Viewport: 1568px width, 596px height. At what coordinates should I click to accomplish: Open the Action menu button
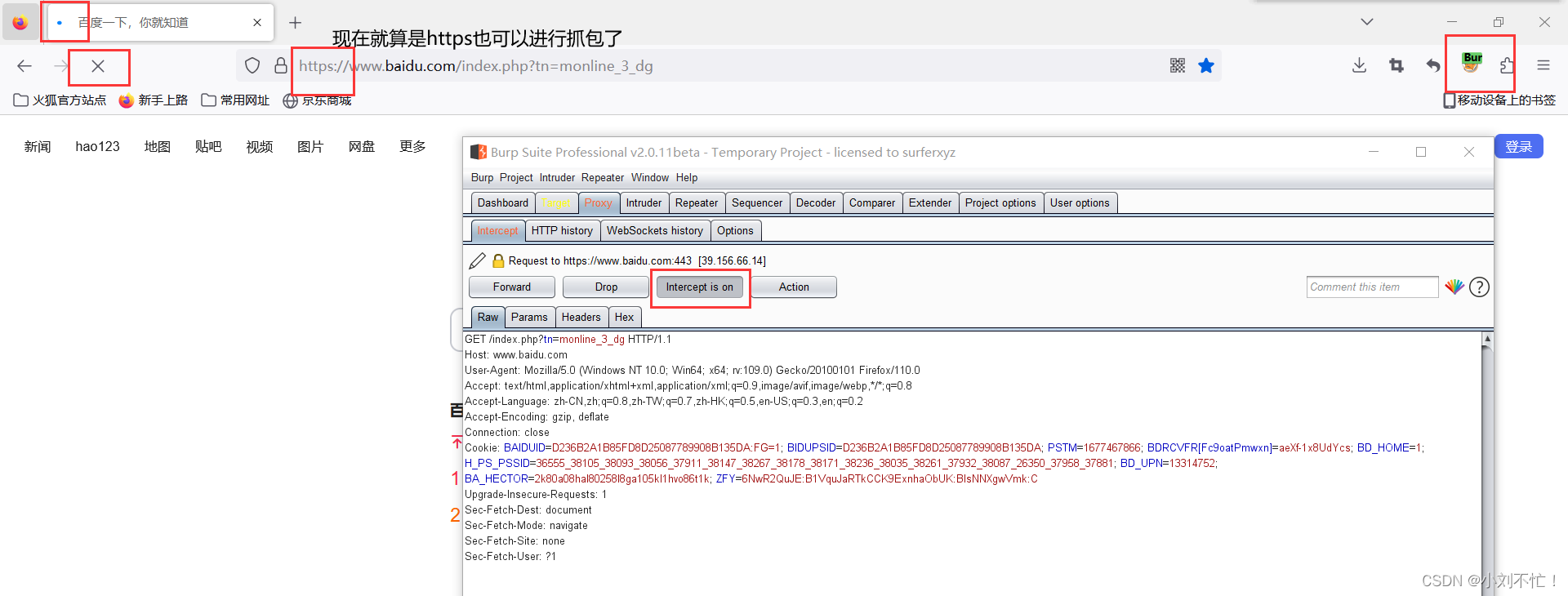[x=794, y=287]
